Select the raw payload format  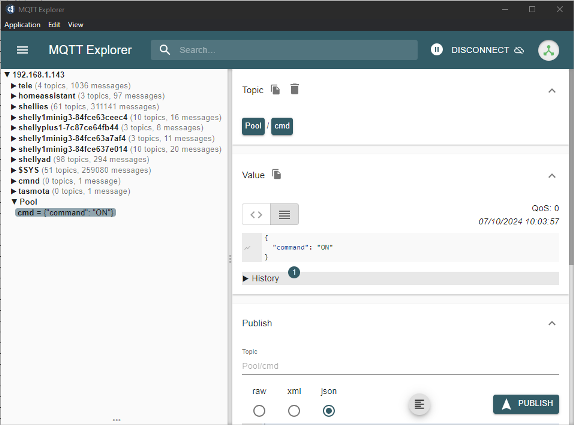click(259, 411)
